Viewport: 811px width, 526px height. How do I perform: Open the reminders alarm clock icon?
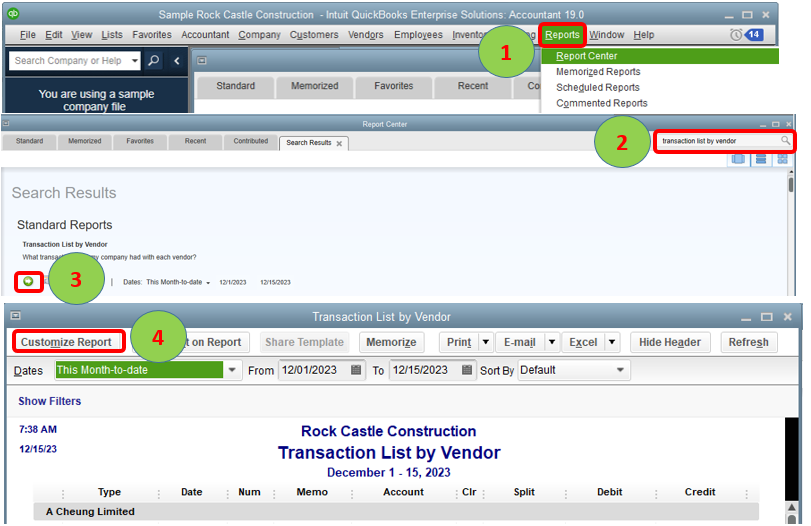click(735, 35)
